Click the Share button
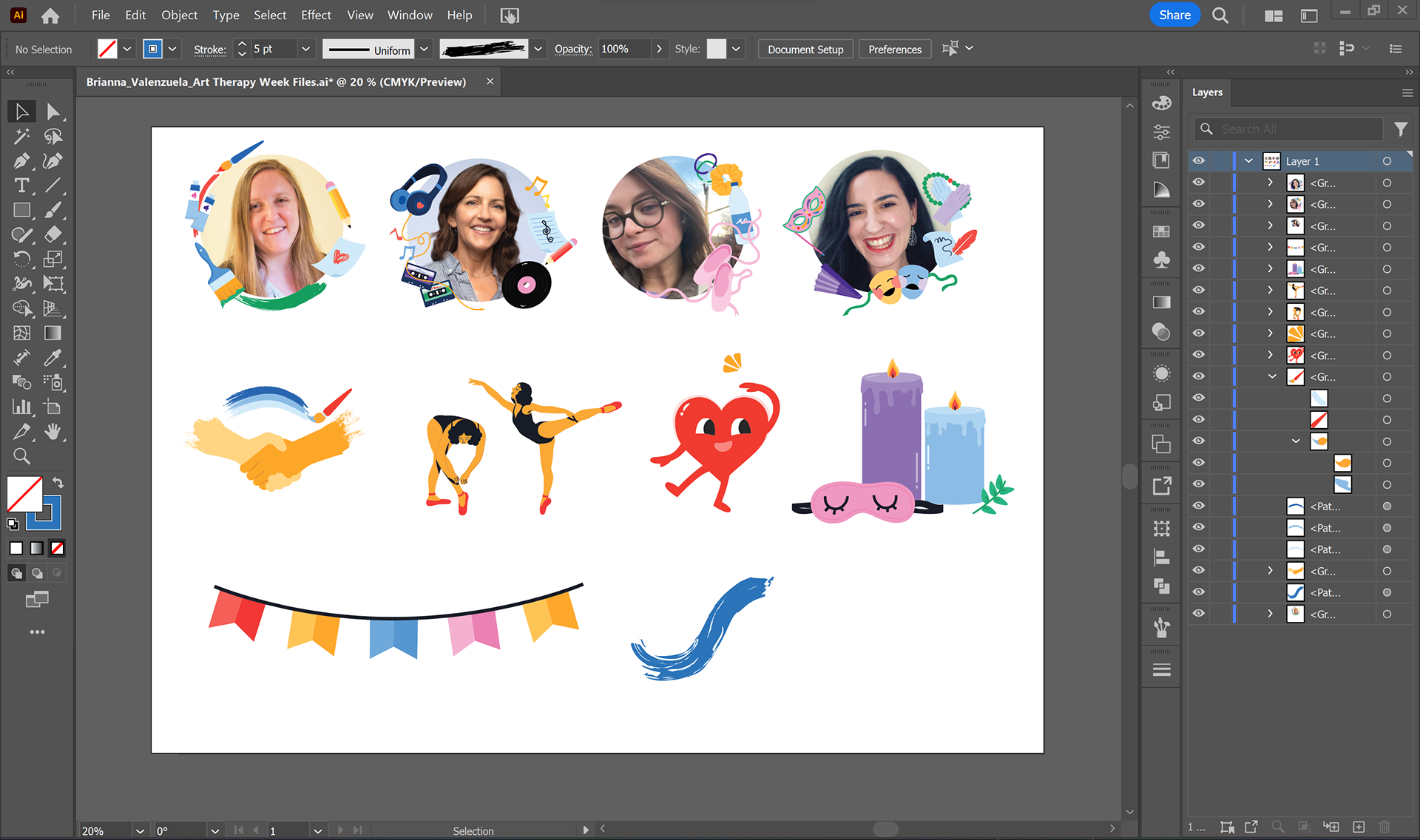Viewport: 1420px width, 840px height. (x=1174, y=15)
